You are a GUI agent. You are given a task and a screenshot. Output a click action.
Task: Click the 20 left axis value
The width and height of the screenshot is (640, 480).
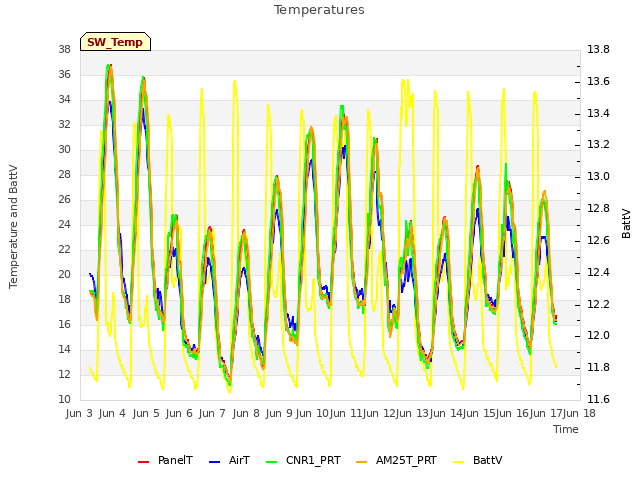click(64, 275)
